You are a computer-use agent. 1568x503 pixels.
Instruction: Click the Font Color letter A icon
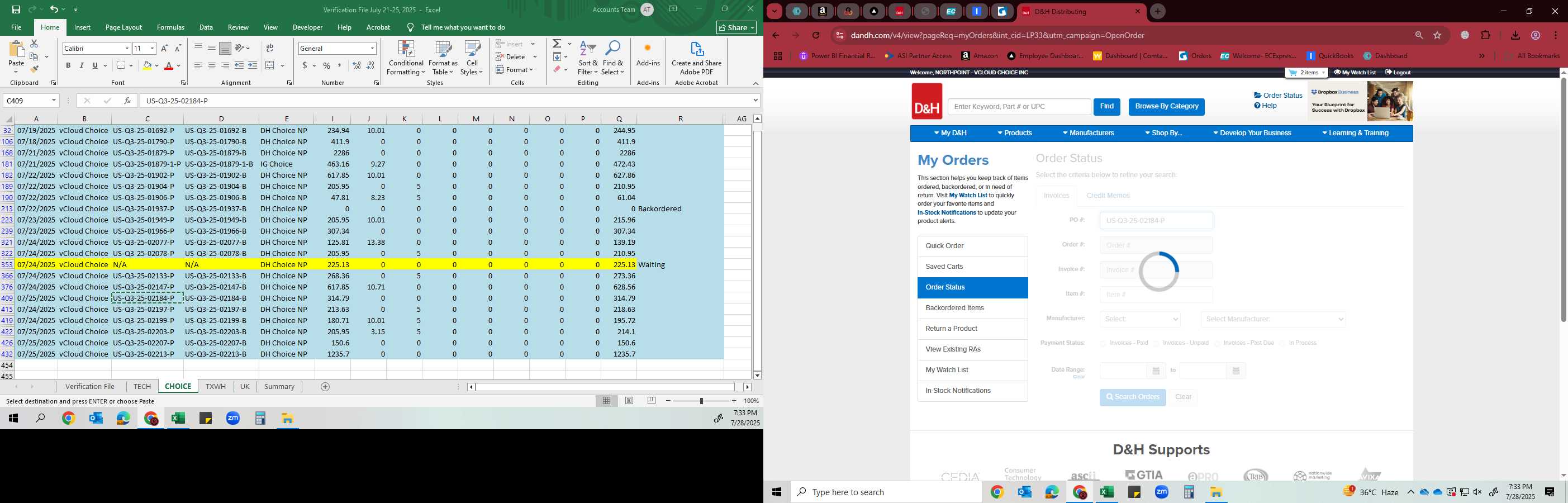[169, 66]
